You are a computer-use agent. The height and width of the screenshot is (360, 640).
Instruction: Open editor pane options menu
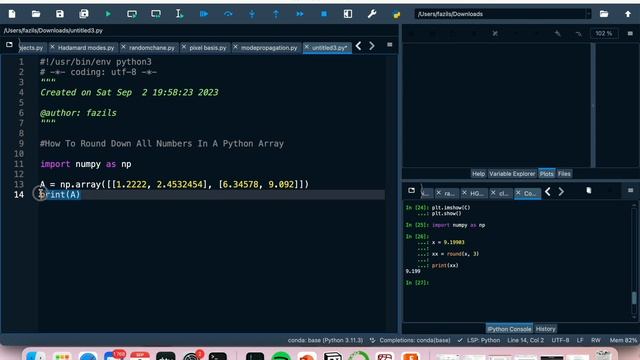tap(389, 45)
